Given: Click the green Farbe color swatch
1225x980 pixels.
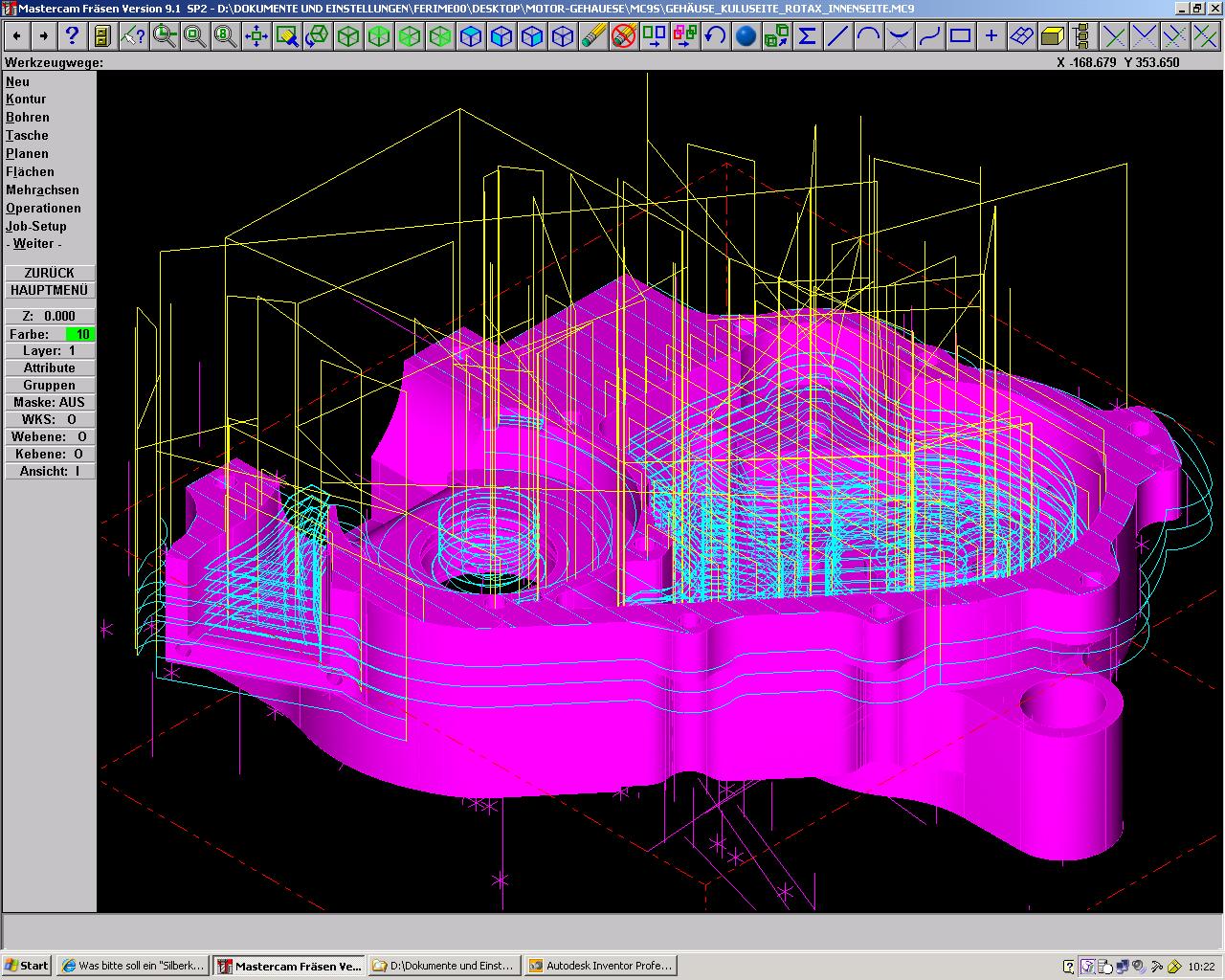Looking at the screenshot, I should point(80,334).
